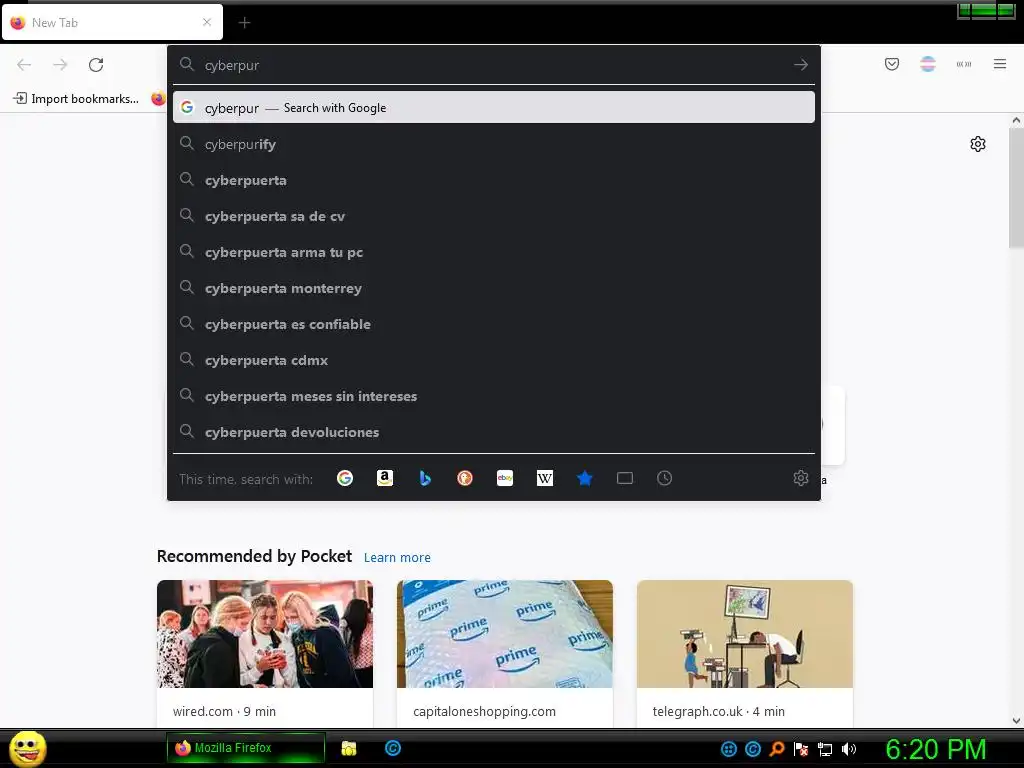Open the Save to Pocket icon
The height and width of the screenshot is (768, 1024).
[x=891, y=64]
